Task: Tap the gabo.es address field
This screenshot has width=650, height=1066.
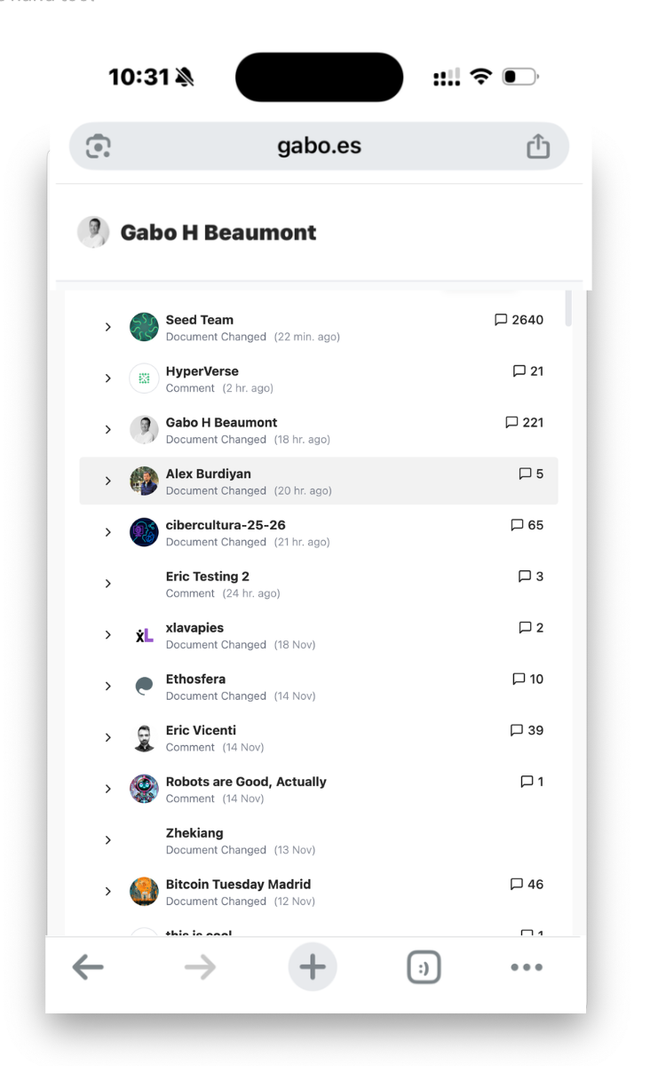Action: (319, 146)
